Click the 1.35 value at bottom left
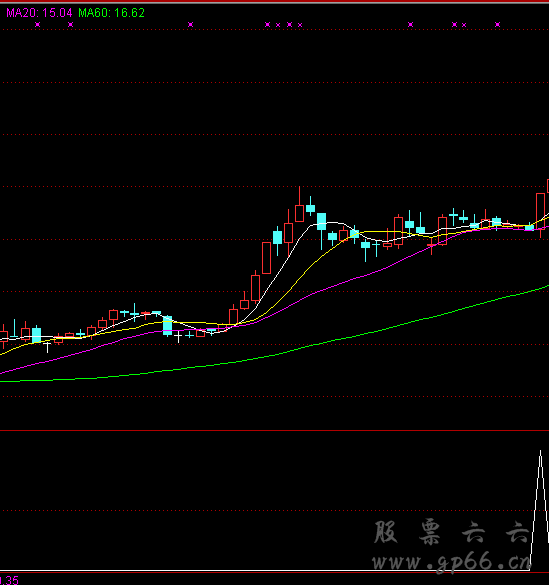549x585 pixels. tap(9, 581)
